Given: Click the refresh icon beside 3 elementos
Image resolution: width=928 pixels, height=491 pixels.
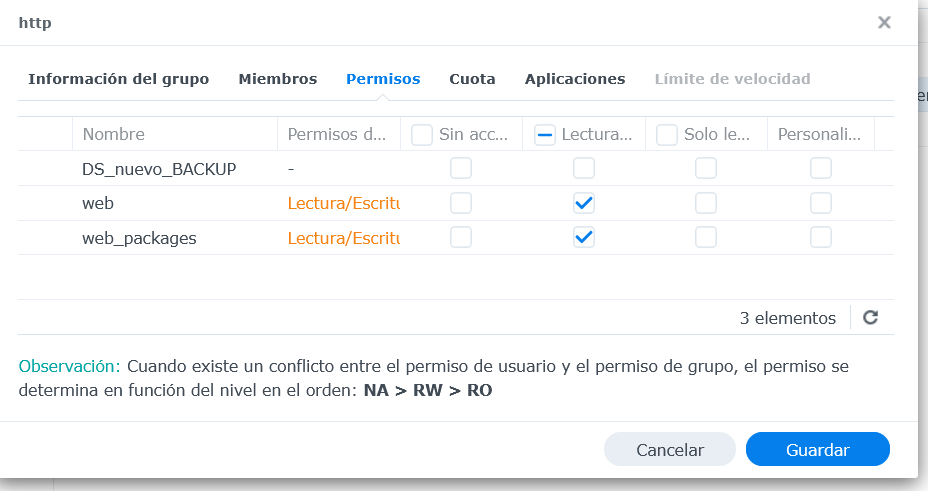Looking at the screenshot, I should pos(870,318).
